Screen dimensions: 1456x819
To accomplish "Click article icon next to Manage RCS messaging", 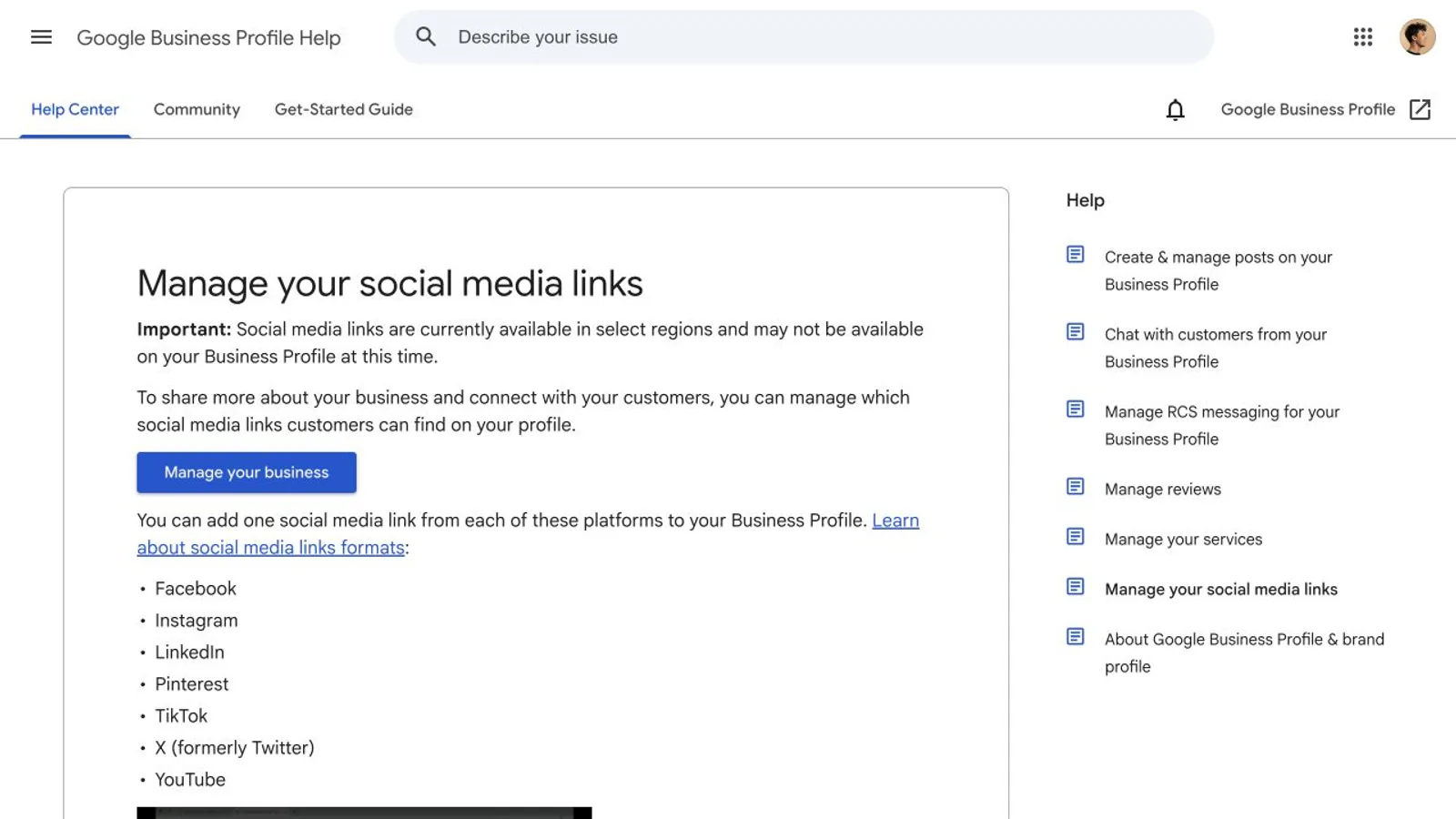I will click(x=1075, y=409).
